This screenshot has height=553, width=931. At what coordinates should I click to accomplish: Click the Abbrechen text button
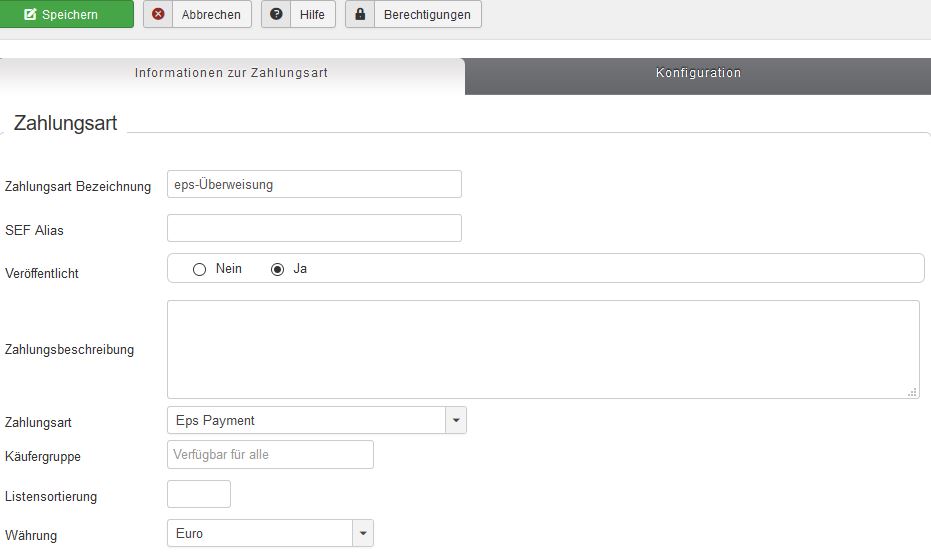(211, 14)
